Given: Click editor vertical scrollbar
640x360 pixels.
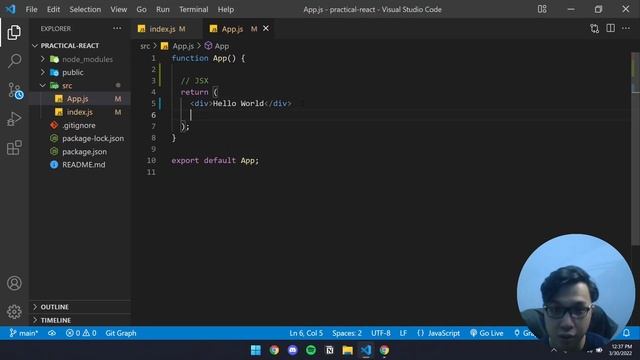Looking at the screenshot, I should (636, 149).
